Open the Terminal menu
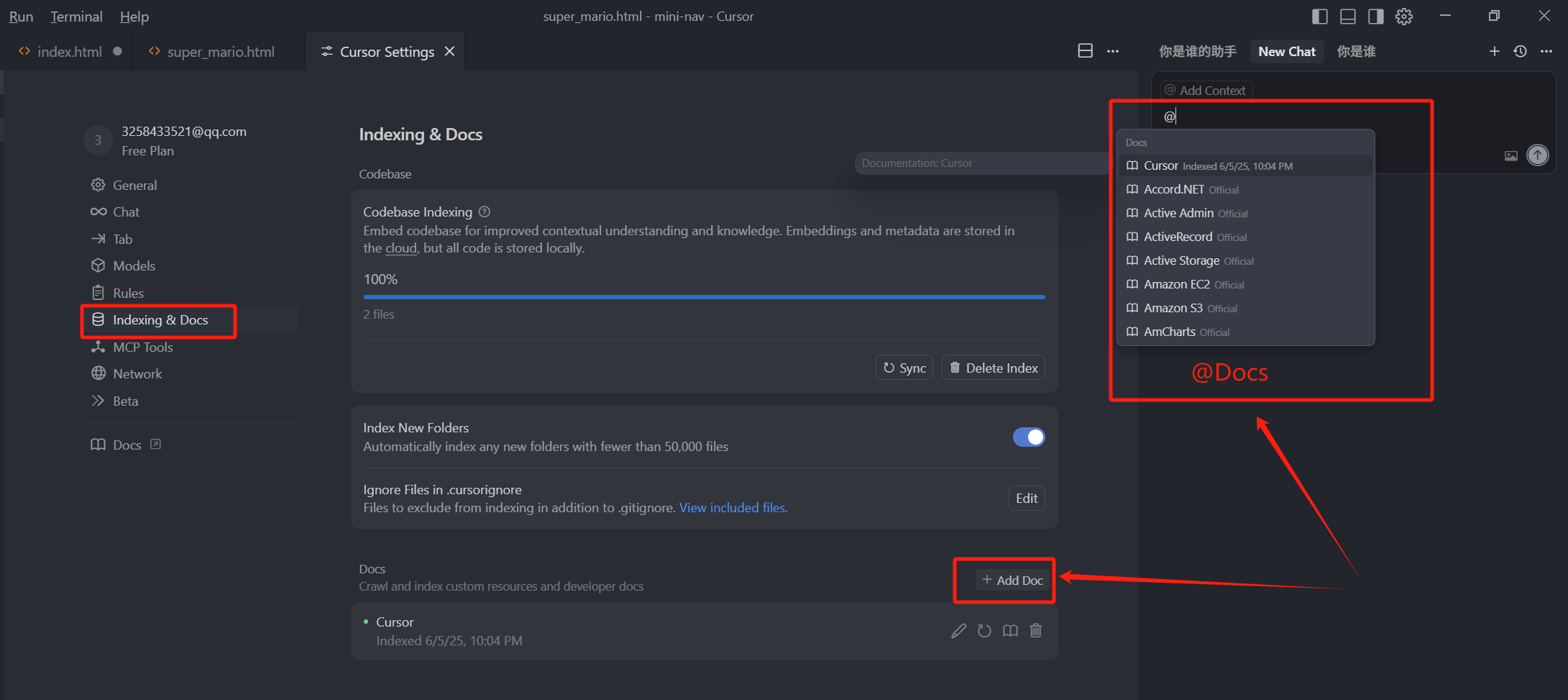This screenshot has width=1568, height=700. 76,16
